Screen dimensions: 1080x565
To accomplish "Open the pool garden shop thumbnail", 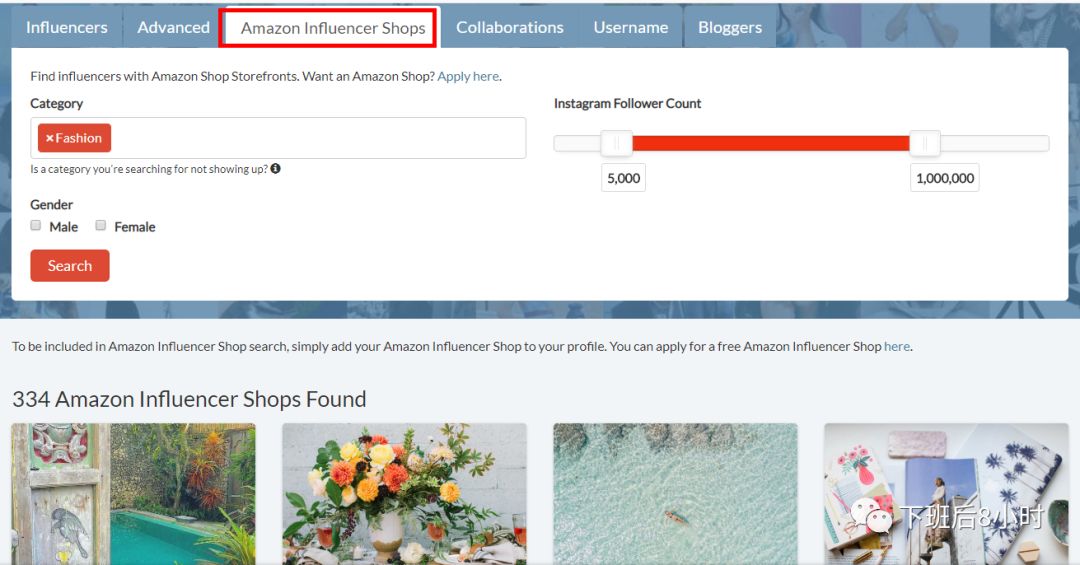I will tap(134, 494).
